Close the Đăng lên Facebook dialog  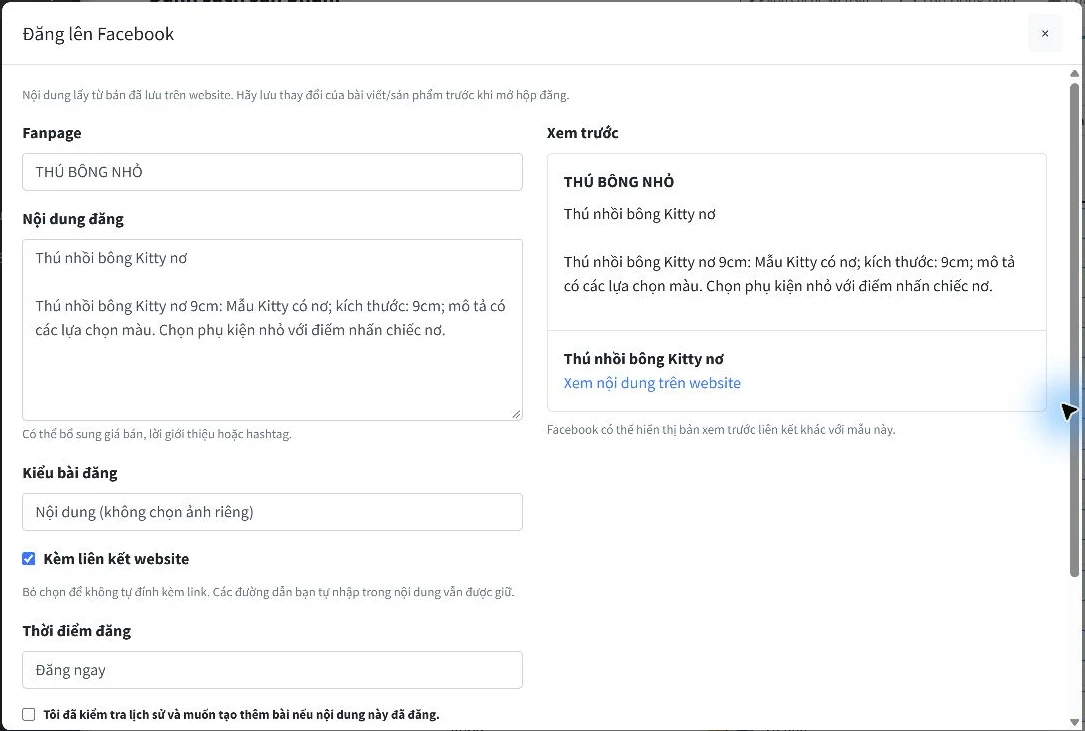(x=1045, y=33)
